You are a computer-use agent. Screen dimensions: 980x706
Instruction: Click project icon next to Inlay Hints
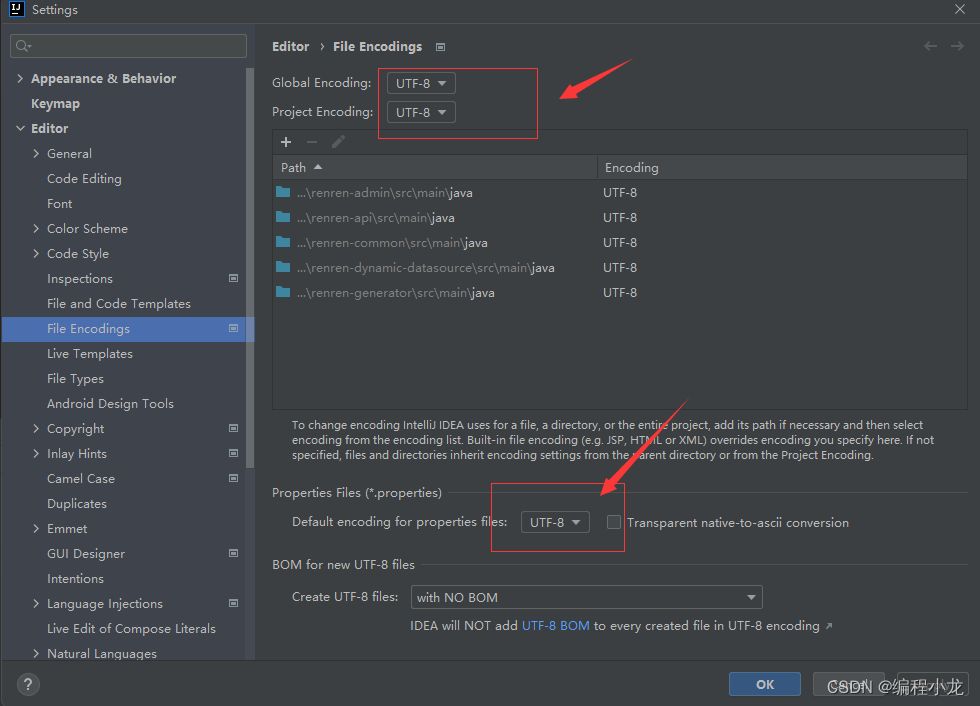pyautogui.click(x=234, y=453)
